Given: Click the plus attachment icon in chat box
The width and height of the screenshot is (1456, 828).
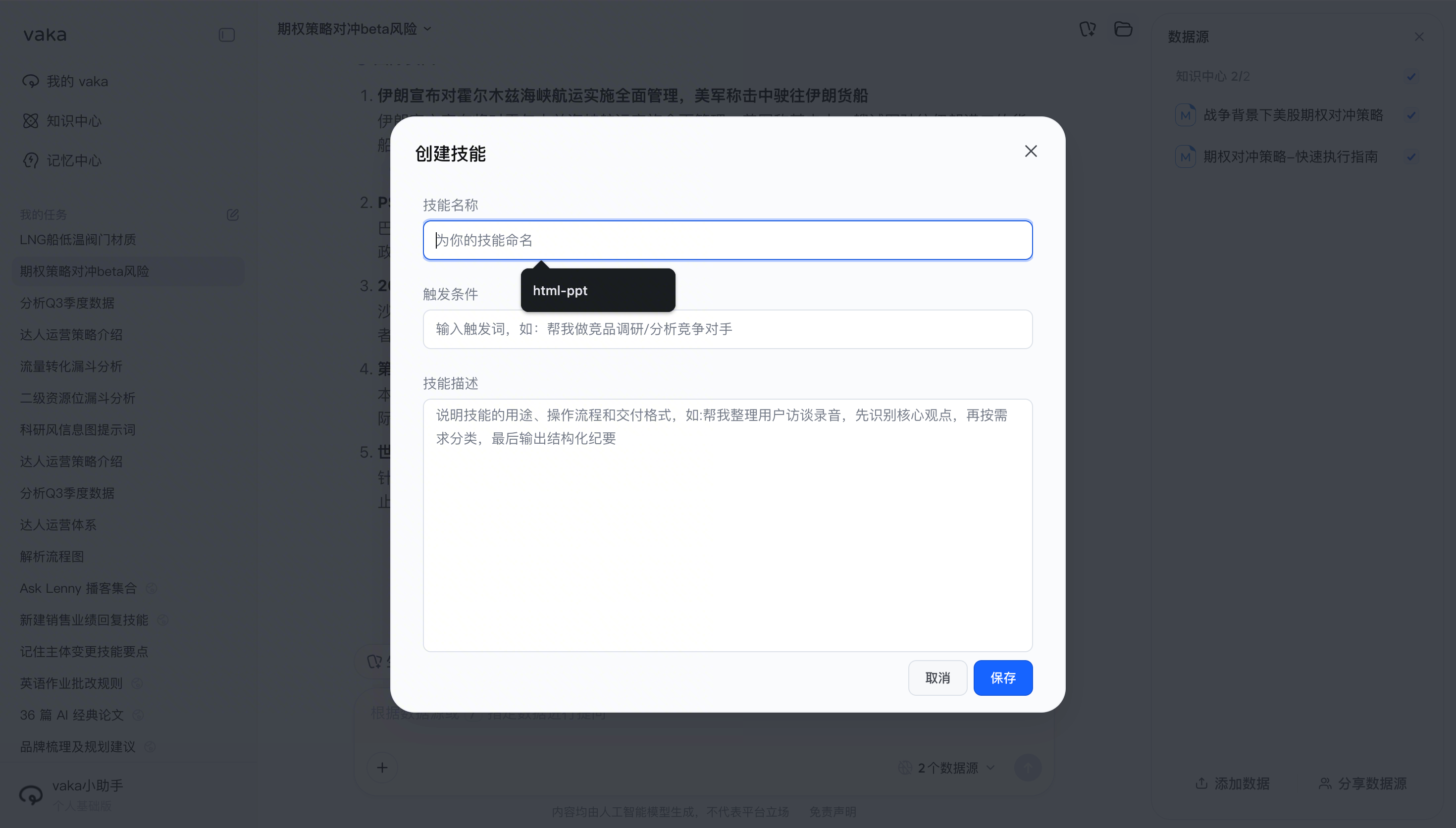Looking at the screenshot, I should tap(382, 768).
